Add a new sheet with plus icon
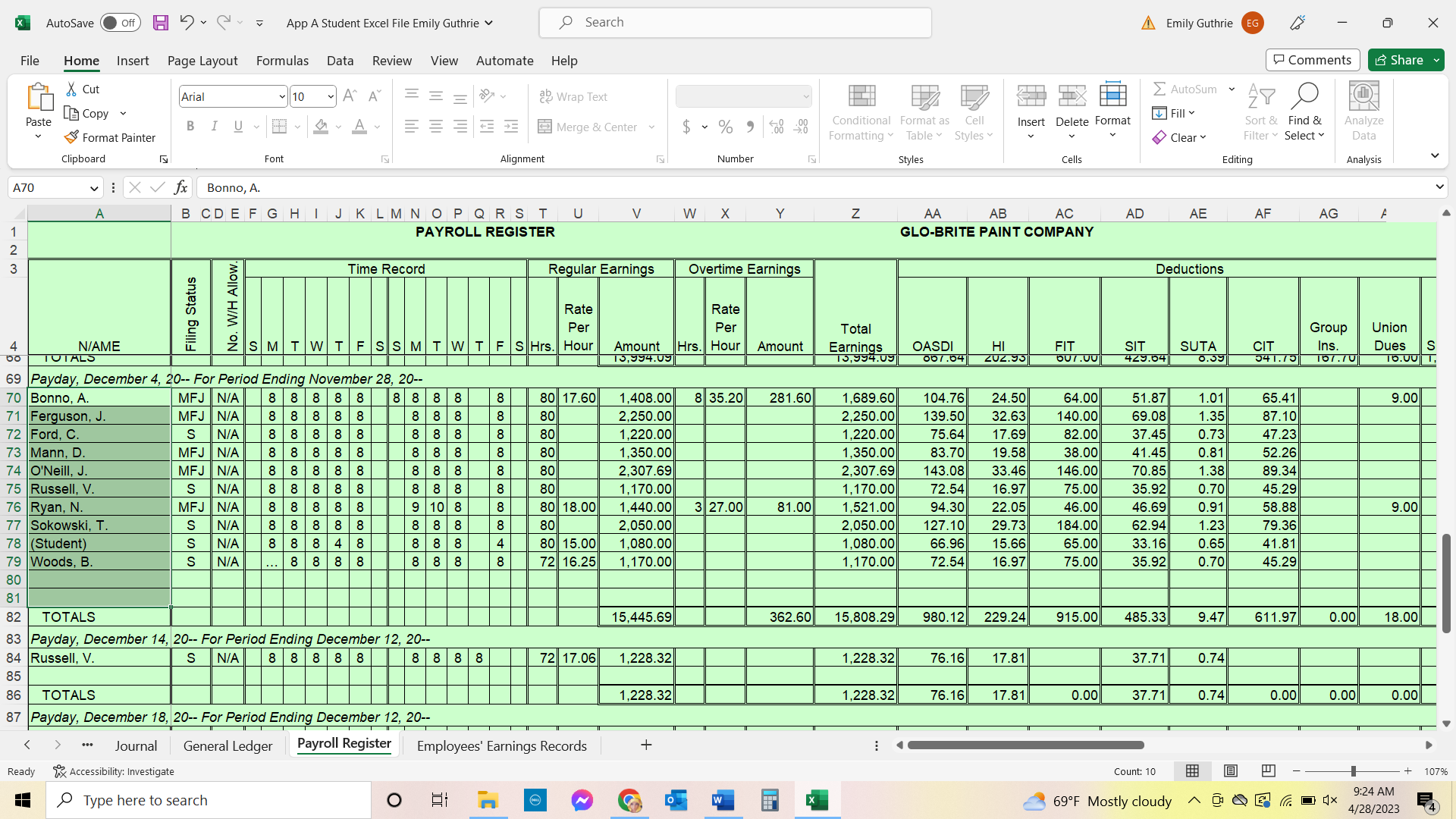1456x819 pixels. [x=646, y=745]
